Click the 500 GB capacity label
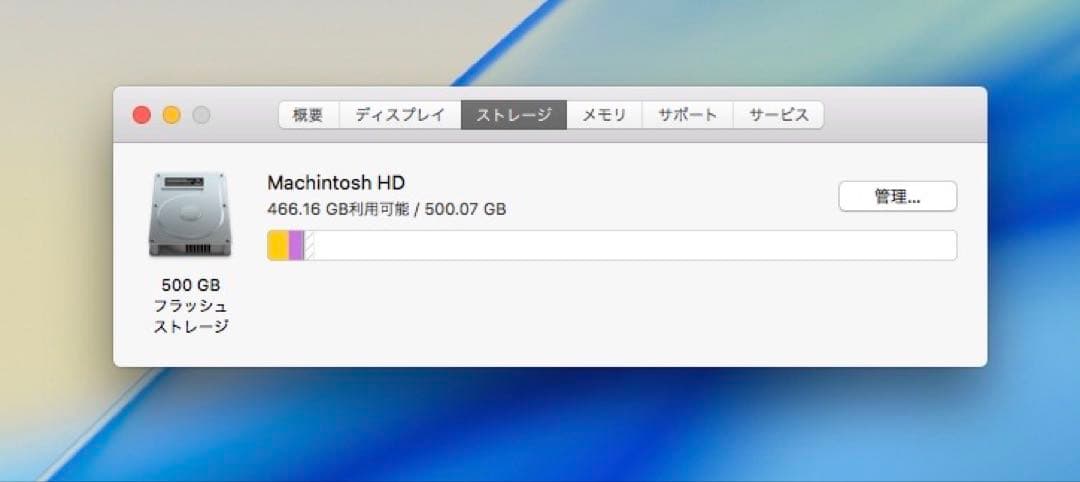Viewport: 1080px width, 482px height. (191, 285)
